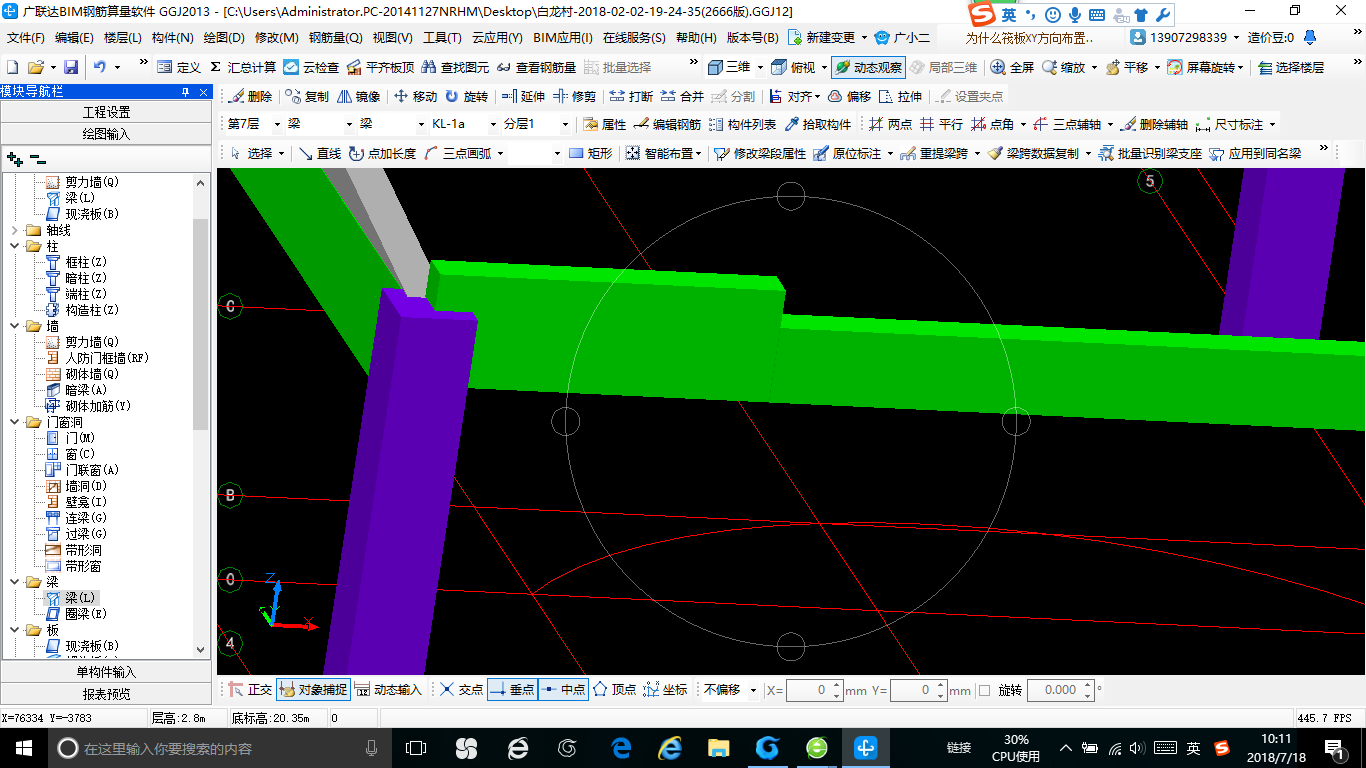Toggle 正交 orthogonal mode
Viewport: 1366px width, 768px height.
[250, 690]
